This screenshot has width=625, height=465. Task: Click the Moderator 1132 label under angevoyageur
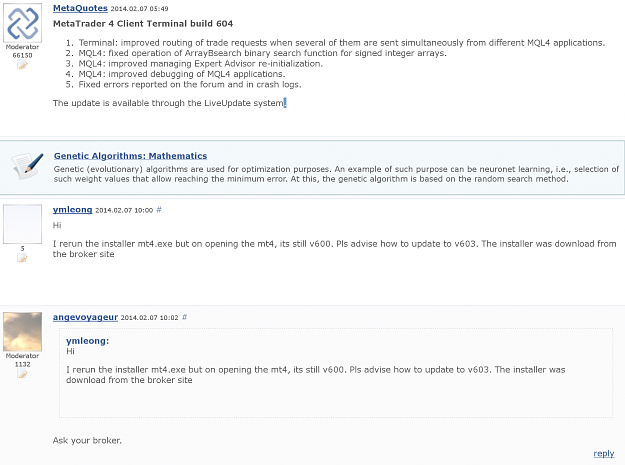(x=22, y=360)
